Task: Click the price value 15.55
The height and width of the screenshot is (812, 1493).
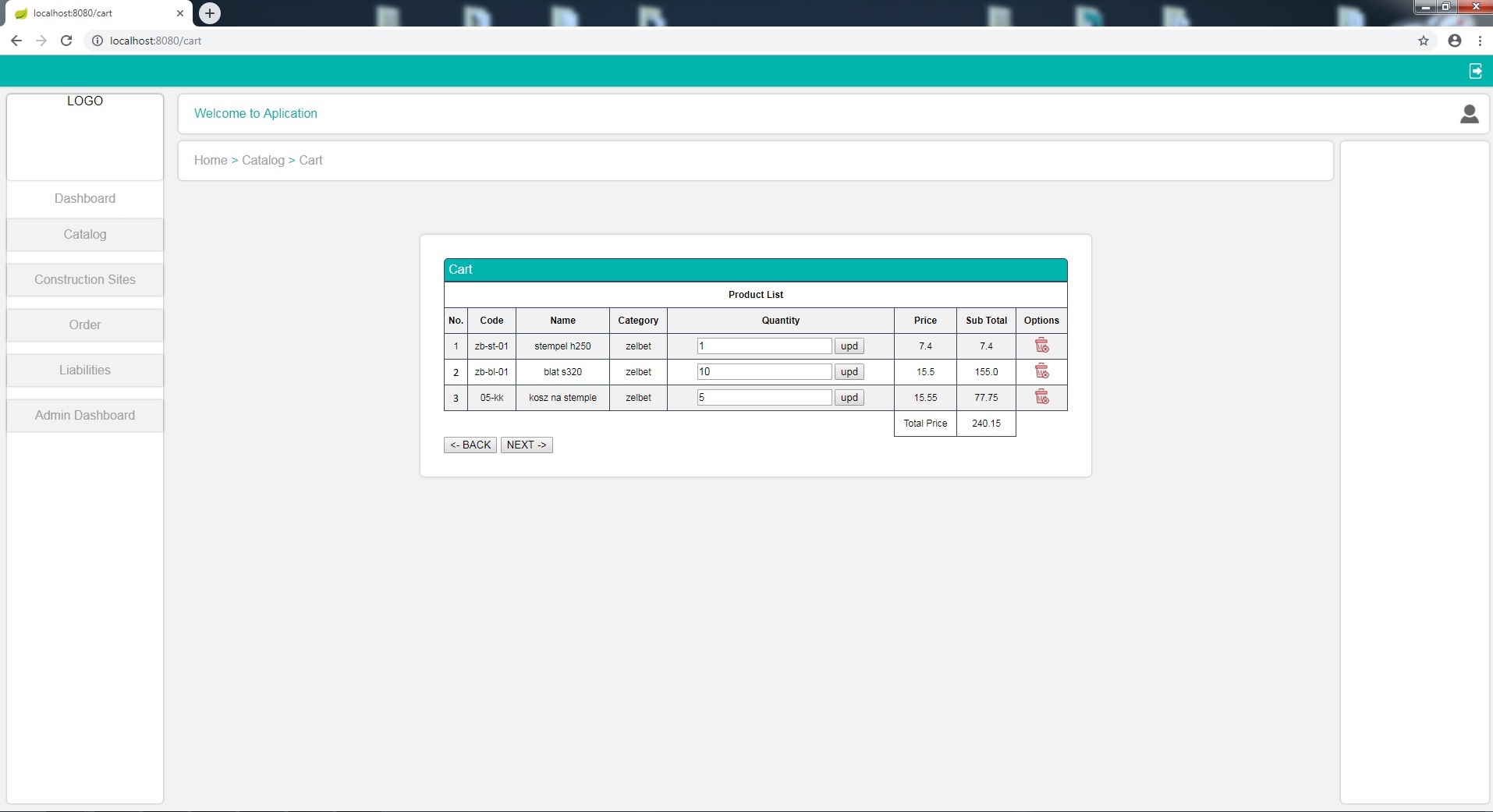Action: (x=925, y=397)
